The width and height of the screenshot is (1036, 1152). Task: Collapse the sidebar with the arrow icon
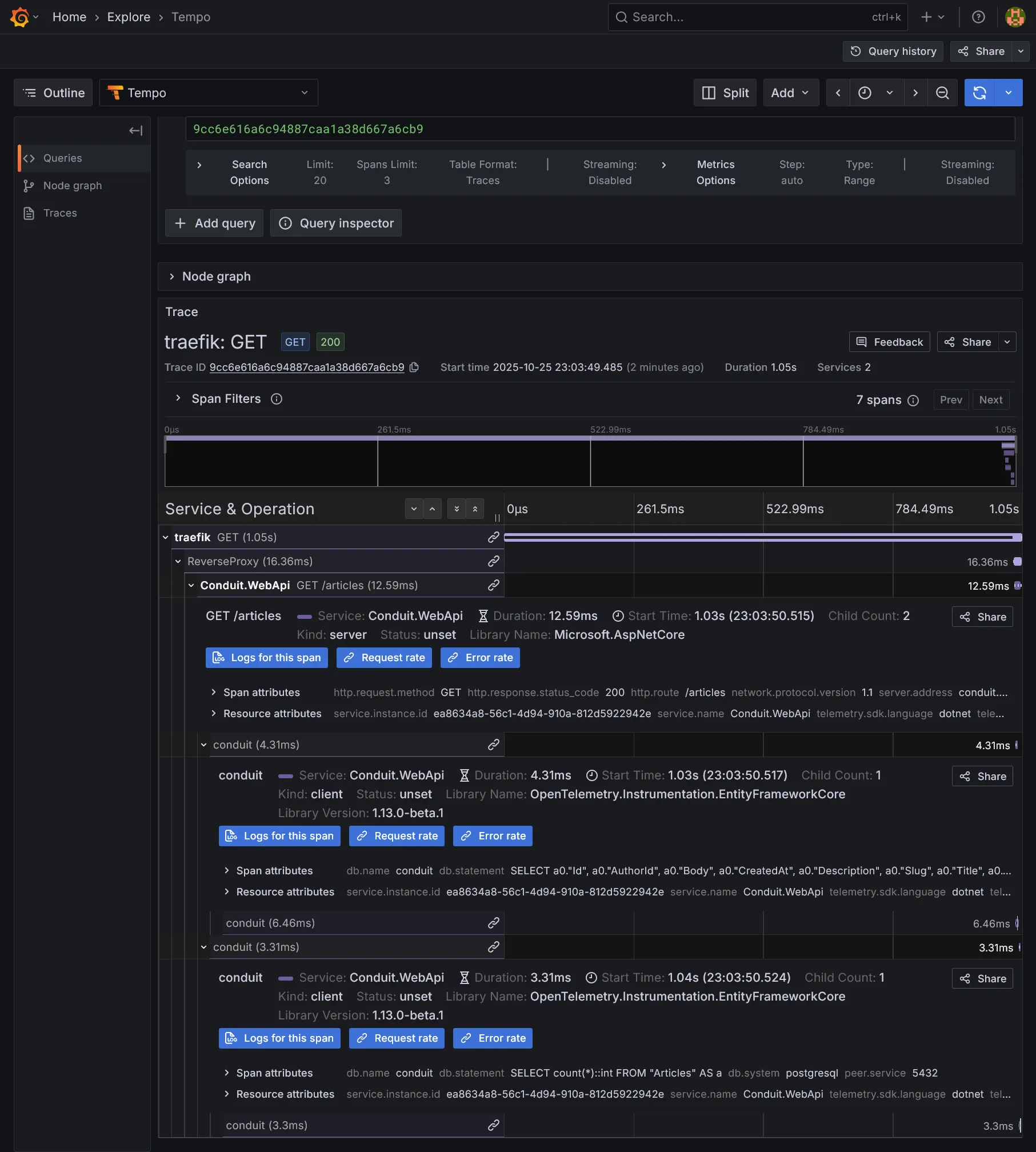[x=135, y=131]
